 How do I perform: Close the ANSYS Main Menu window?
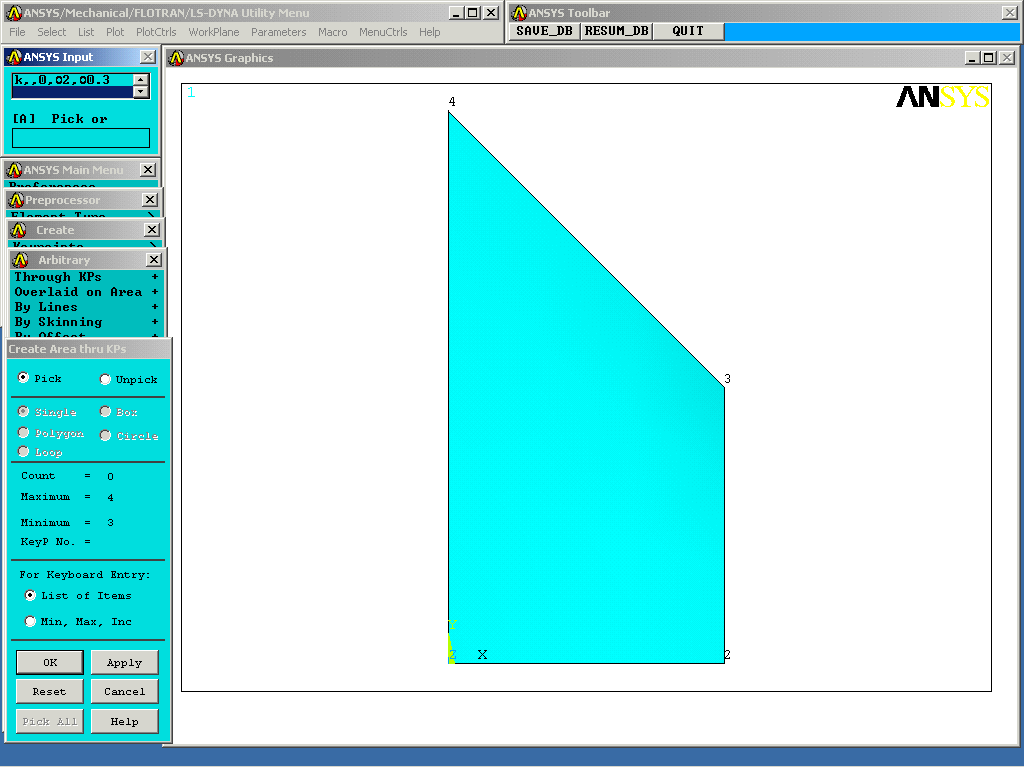click(x=148, y=170)
